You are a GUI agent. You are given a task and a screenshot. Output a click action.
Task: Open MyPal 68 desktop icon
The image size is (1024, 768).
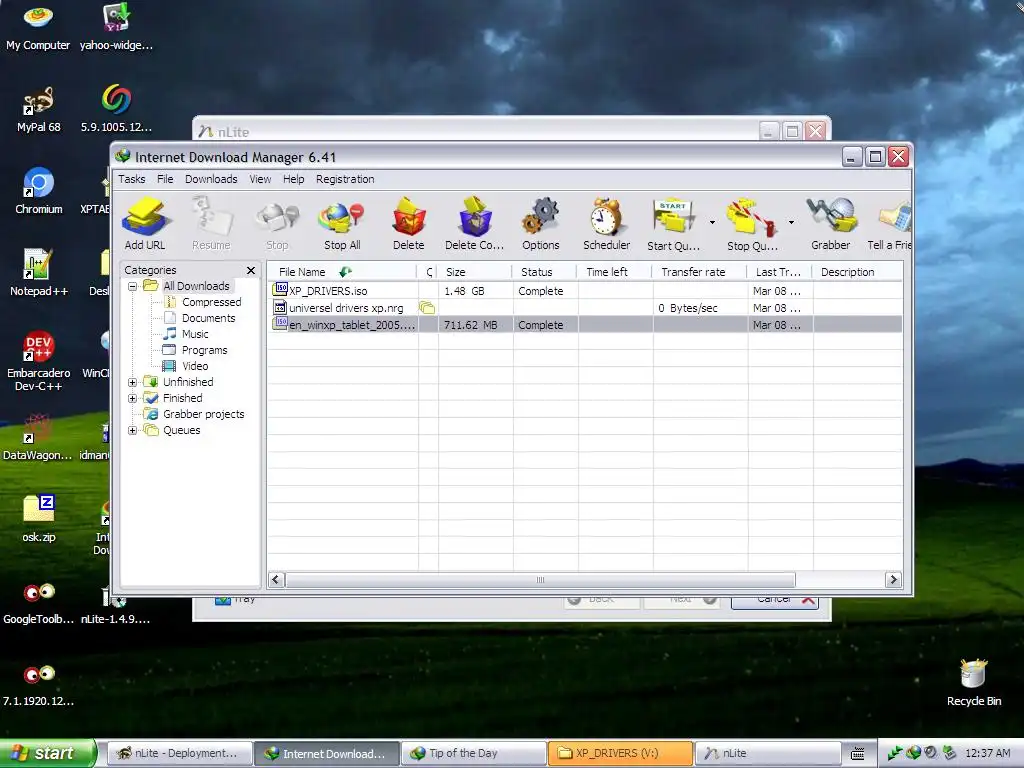(39, 109)
